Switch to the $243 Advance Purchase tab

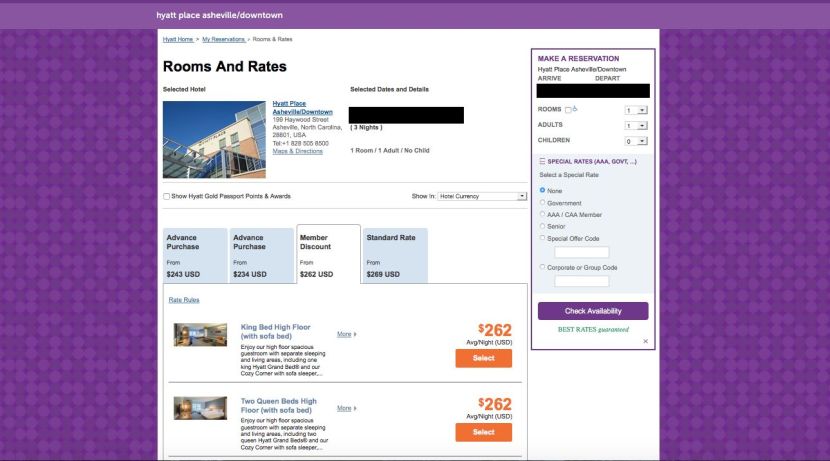195,256
